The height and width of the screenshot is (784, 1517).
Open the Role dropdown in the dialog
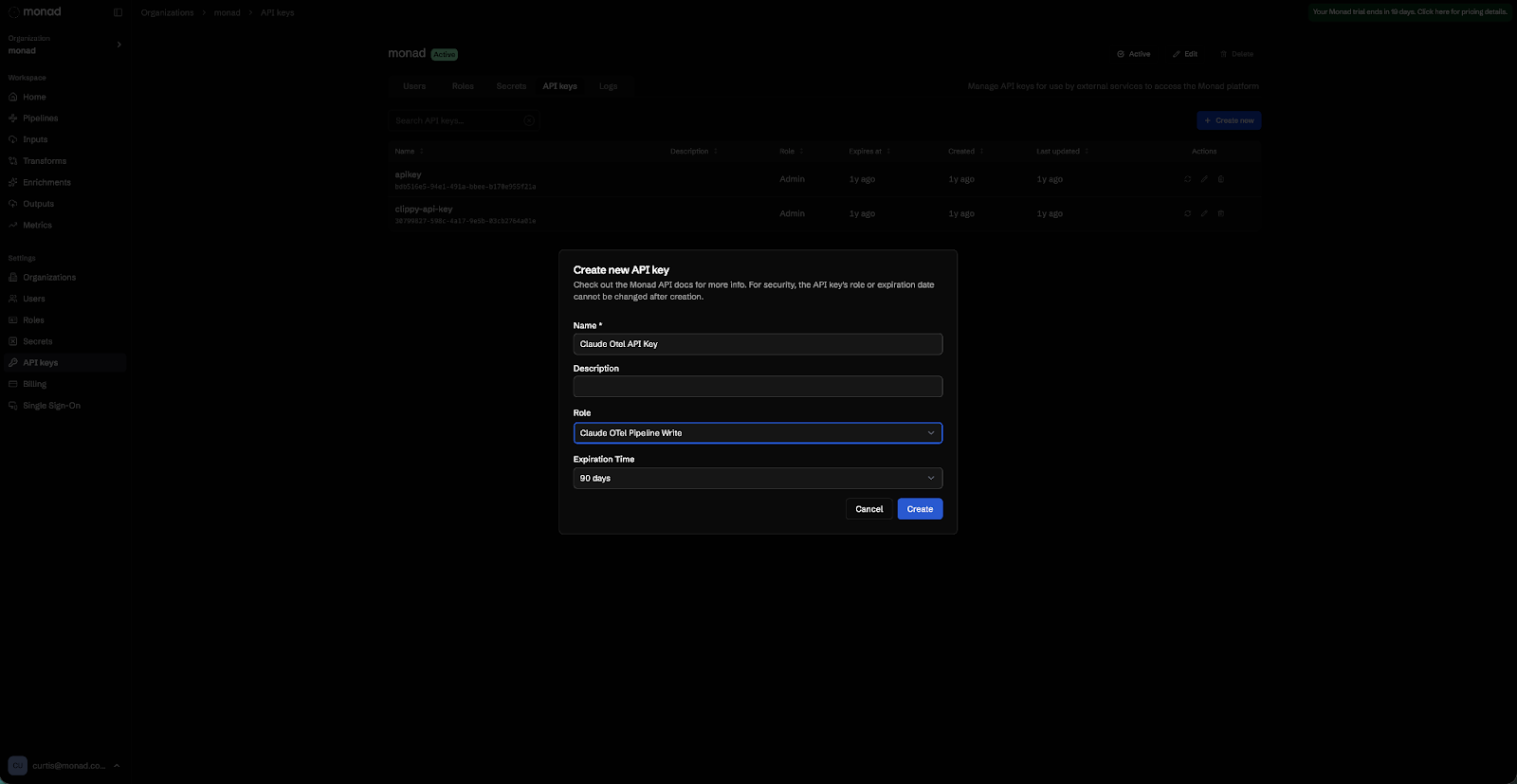coord(758,433)
